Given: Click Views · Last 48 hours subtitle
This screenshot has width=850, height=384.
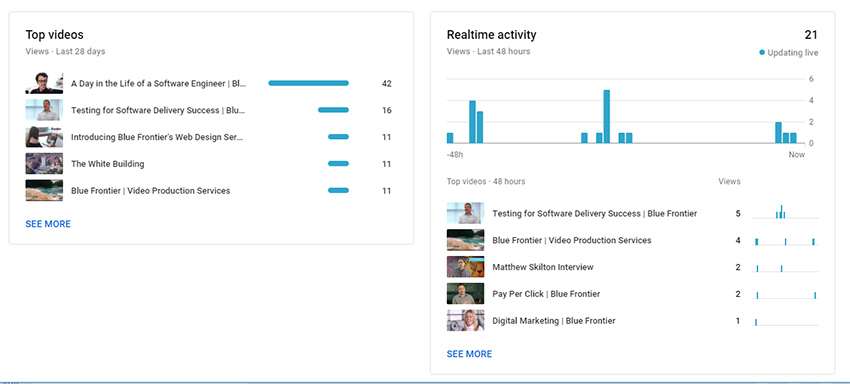Looking at the screenshot, I should [x=488, y=52].
